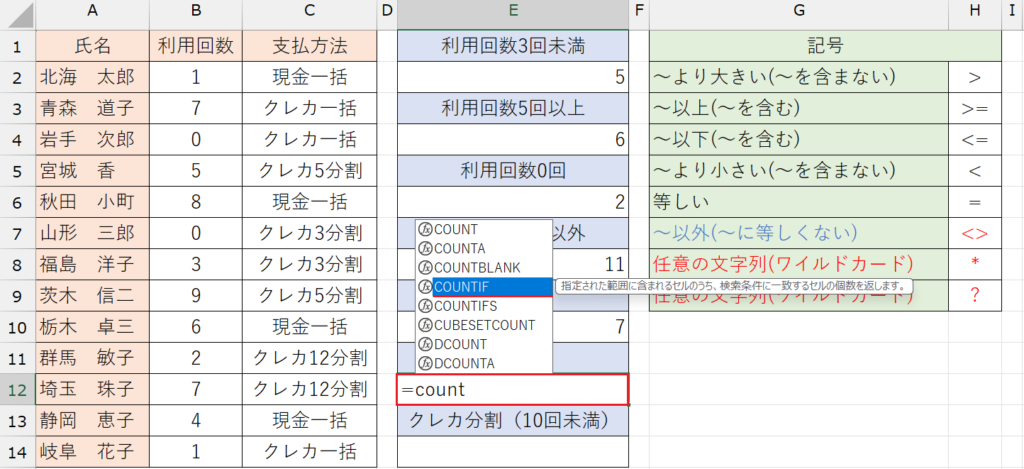Select the name cell 埼玉 珠子
The image size is (1024, 469).
[x=93, y=390]
